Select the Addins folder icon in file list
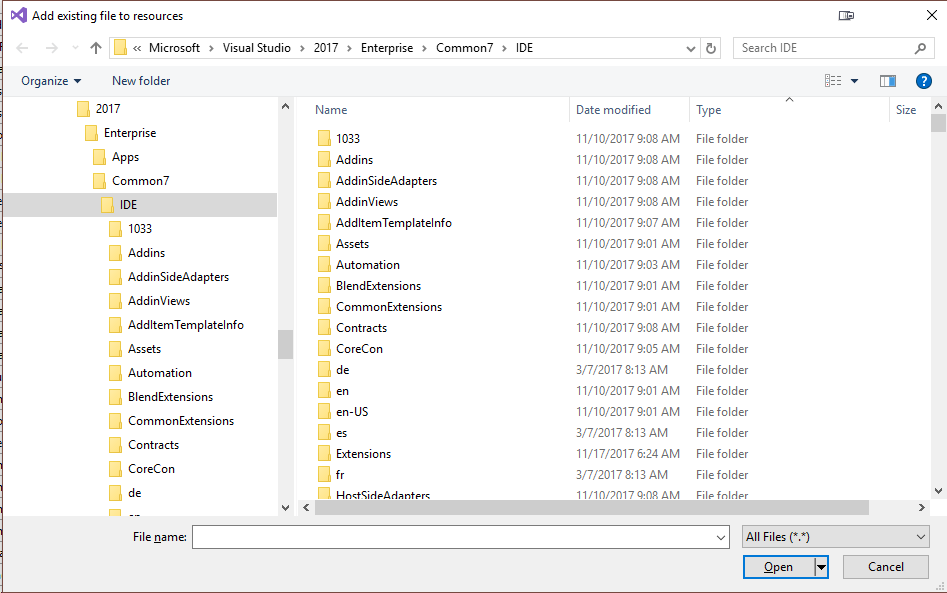947x593 pixels. [x=324, y=159]
